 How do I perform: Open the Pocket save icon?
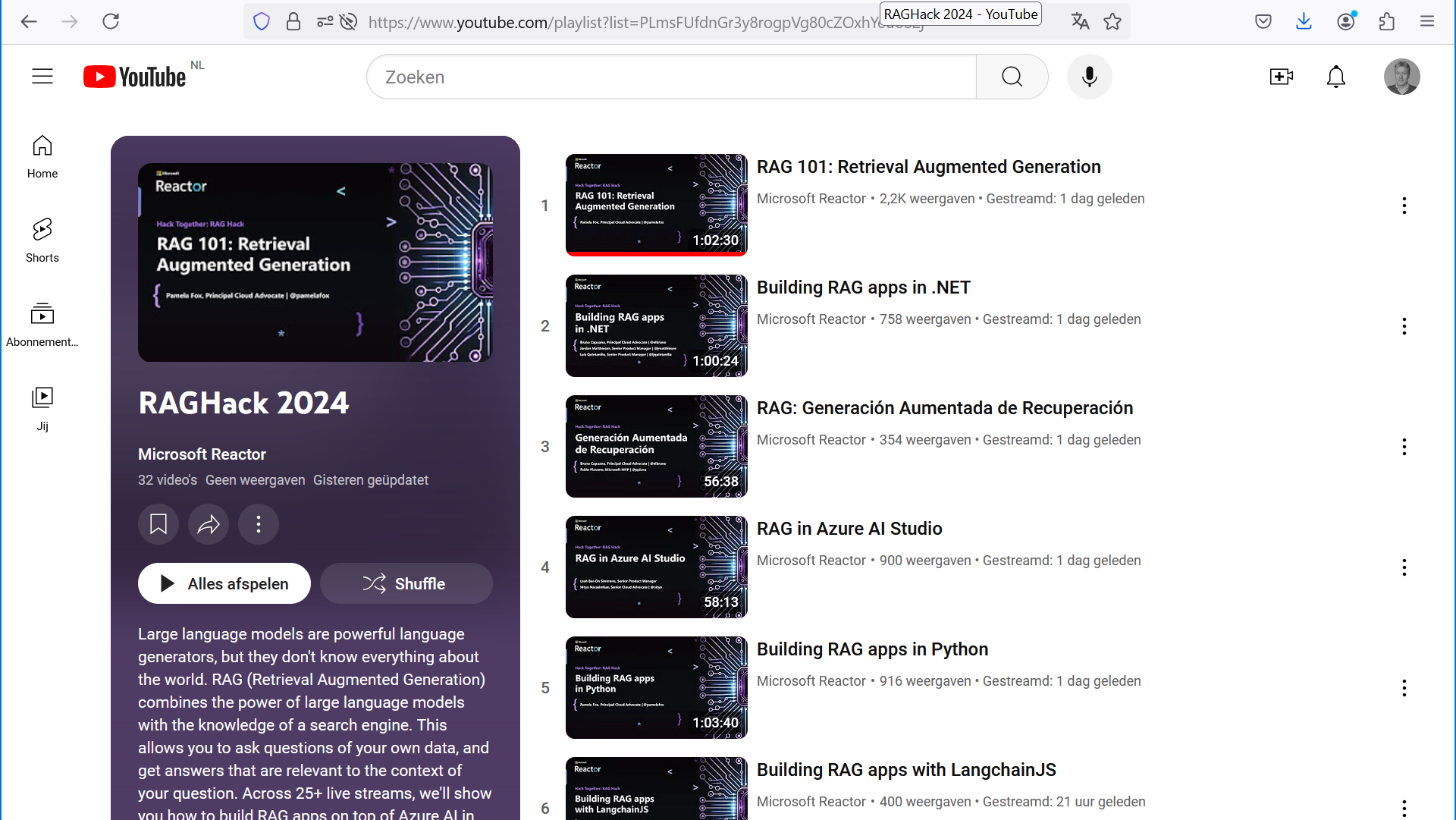1263,21
